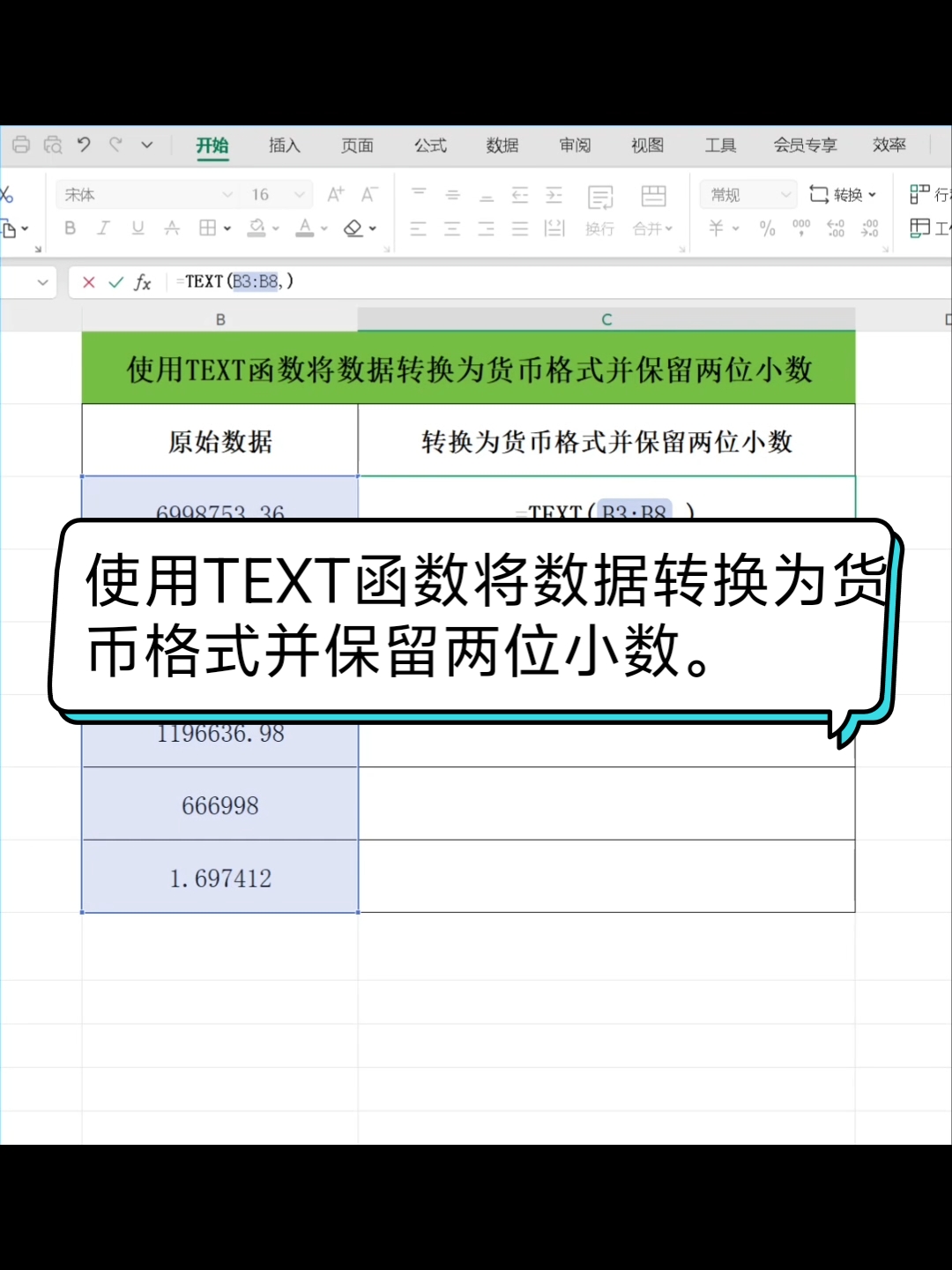Confirm formula with the green checkmark
Viewport: 952px width, 1270px height.
[x=115, y=282]
